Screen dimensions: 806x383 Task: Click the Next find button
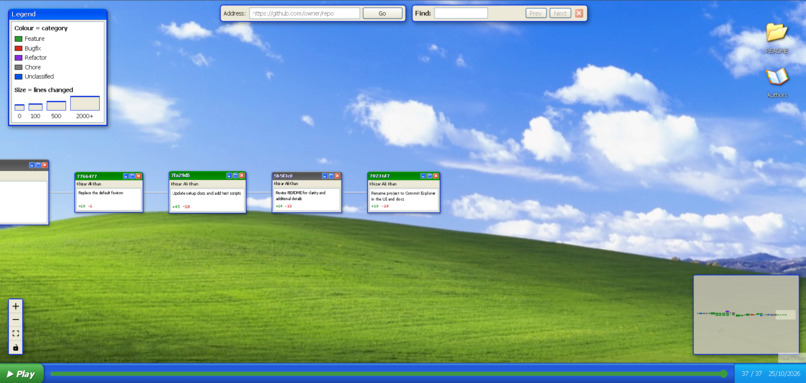560,13
